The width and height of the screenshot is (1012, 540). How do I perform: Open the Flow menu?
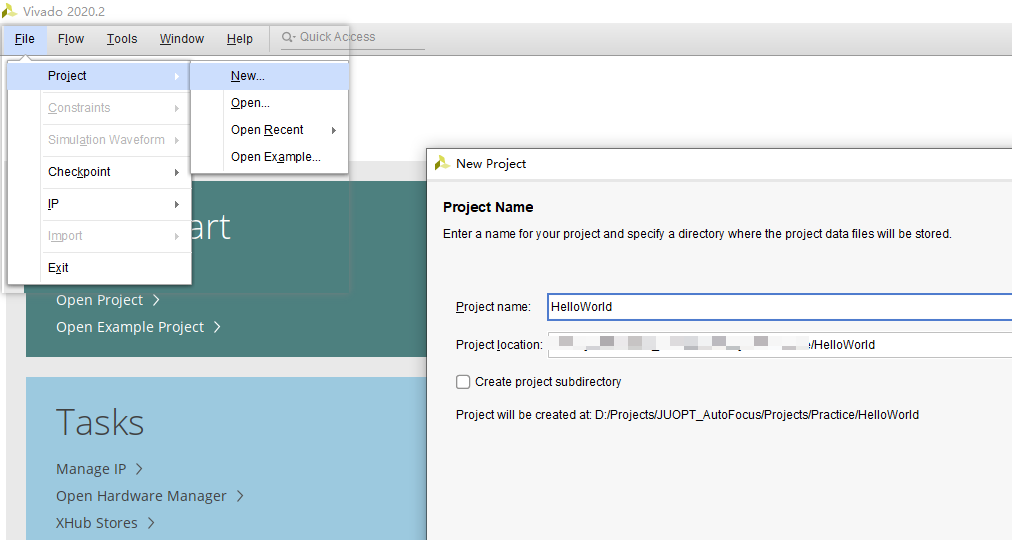pyautogui.click(x=71, y=39)
